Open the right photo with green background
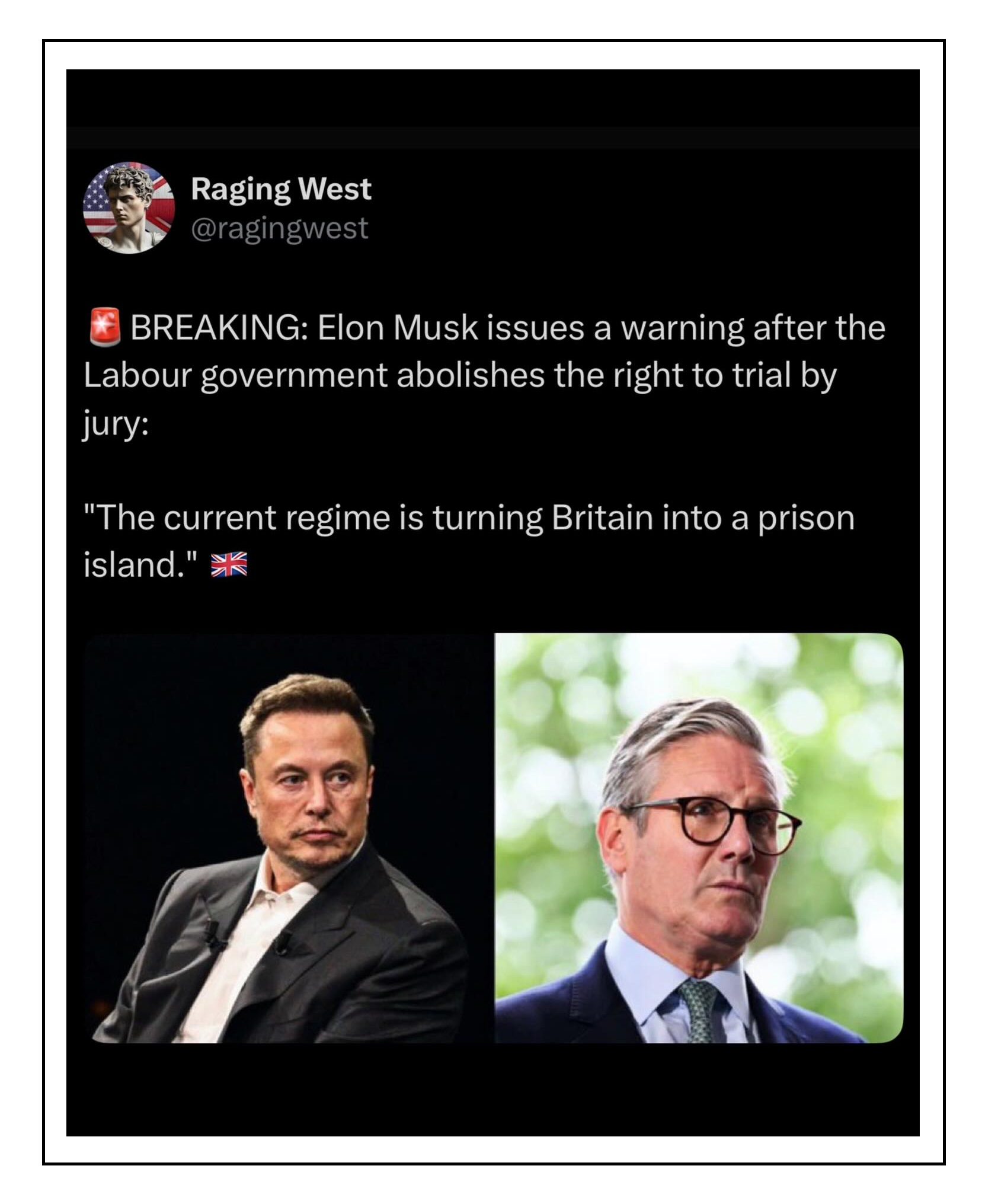This screenshot has height=1204, width=982. (x=699, y=838)
